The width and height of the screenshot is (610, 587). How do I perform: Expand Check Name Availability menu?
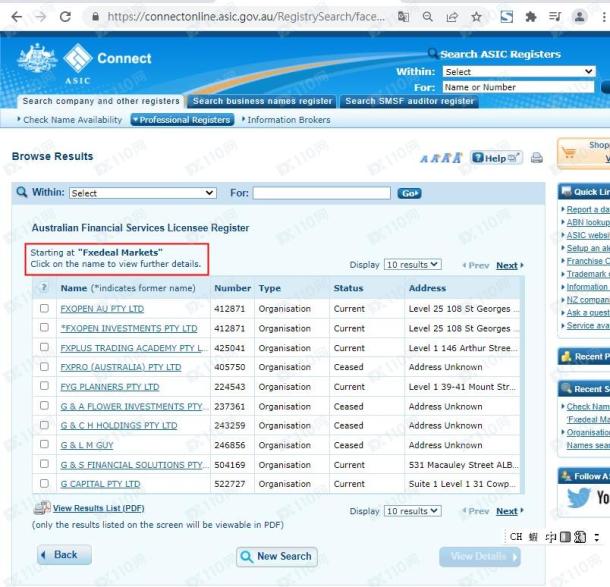pos(70,120)
